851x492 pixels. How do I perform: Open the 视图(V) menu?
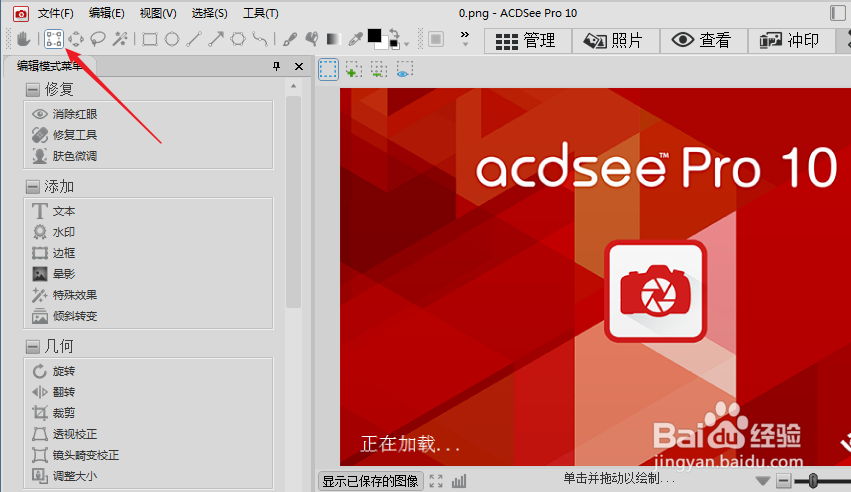pyautogui.click(x=158, y=13)
